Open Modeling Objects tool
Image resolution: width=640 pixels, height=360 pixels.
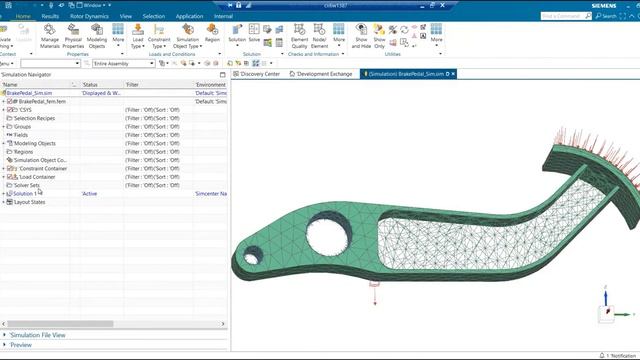(x=97, y=36)
